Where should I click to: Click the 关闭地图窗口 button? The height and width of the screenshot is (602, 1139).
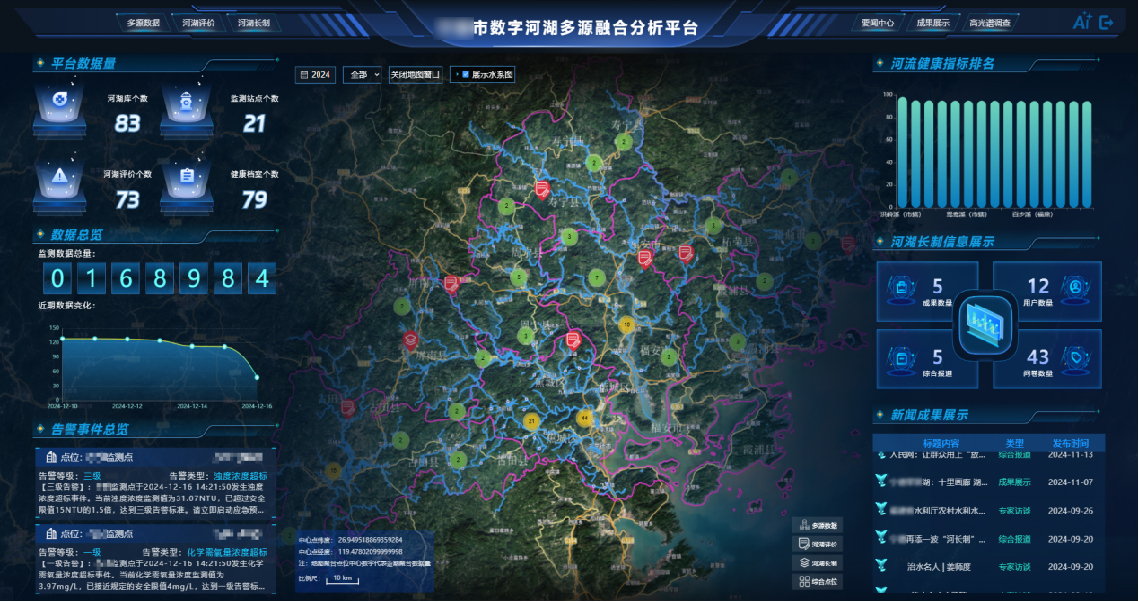click(415, 75)
